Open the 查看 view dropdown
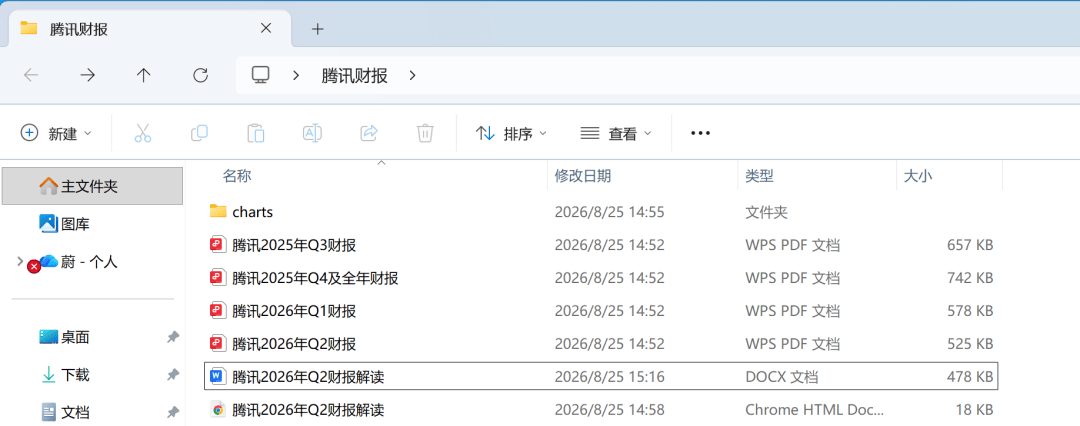This screenshot has width=1080, height=426. 616,133
